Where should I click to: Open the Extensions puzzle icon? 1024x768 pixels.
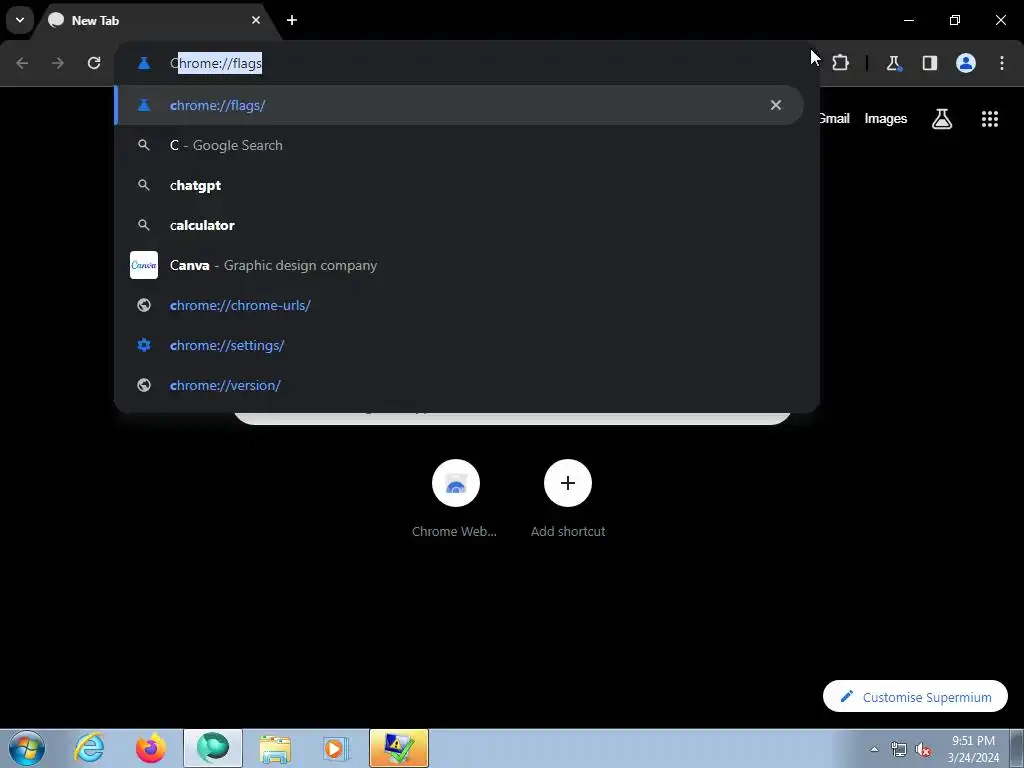[x=840, y=63]
